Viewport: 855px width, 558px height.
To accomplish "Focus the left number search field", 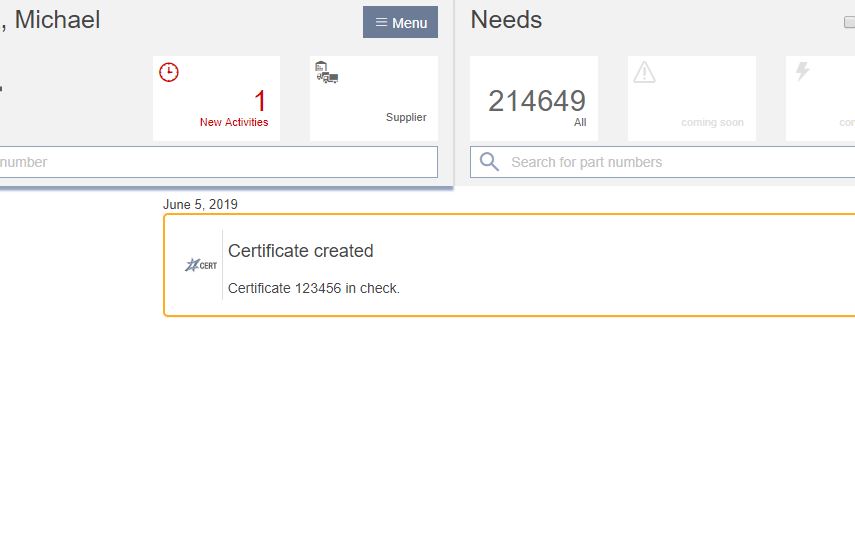I will click(218, 162).
